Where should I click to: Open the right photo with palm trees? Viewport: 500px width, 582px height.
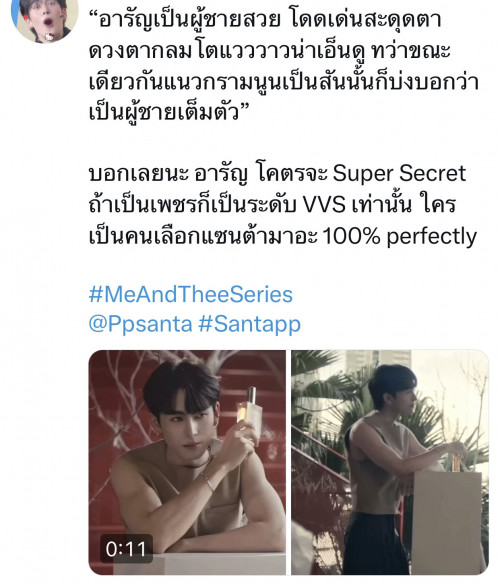(390, 462)
